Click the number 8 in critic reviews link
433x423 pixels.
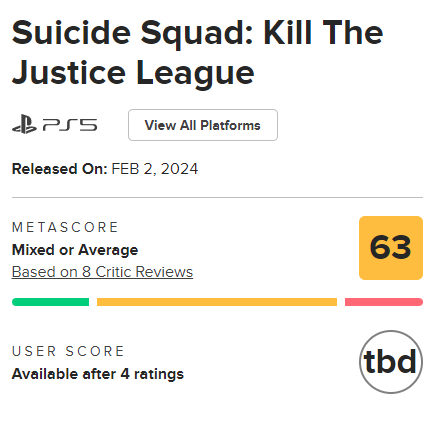pyautogui.click(x=86, y=272)
